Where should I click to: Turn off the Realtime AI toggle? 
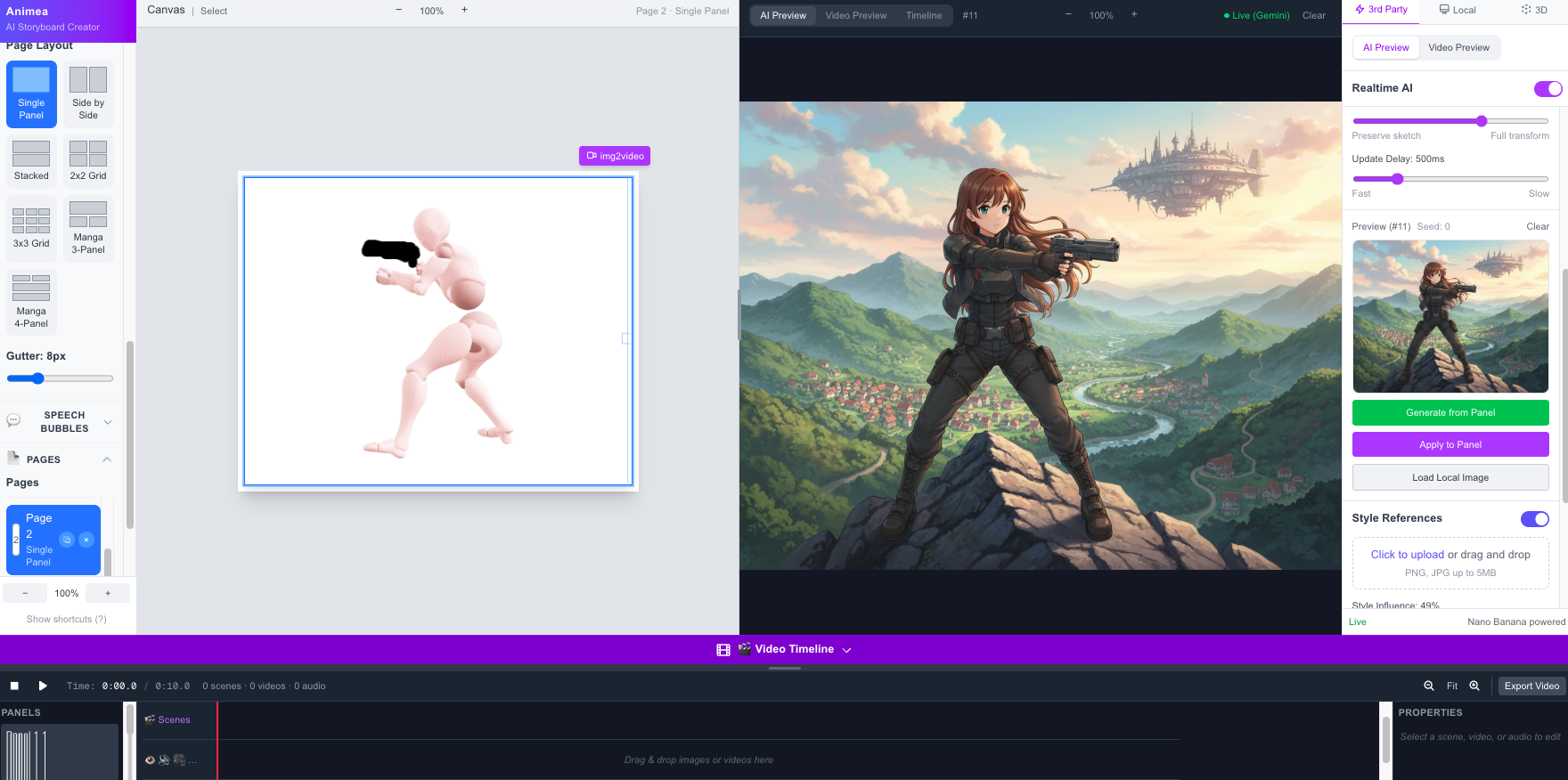click(1548, 88)
